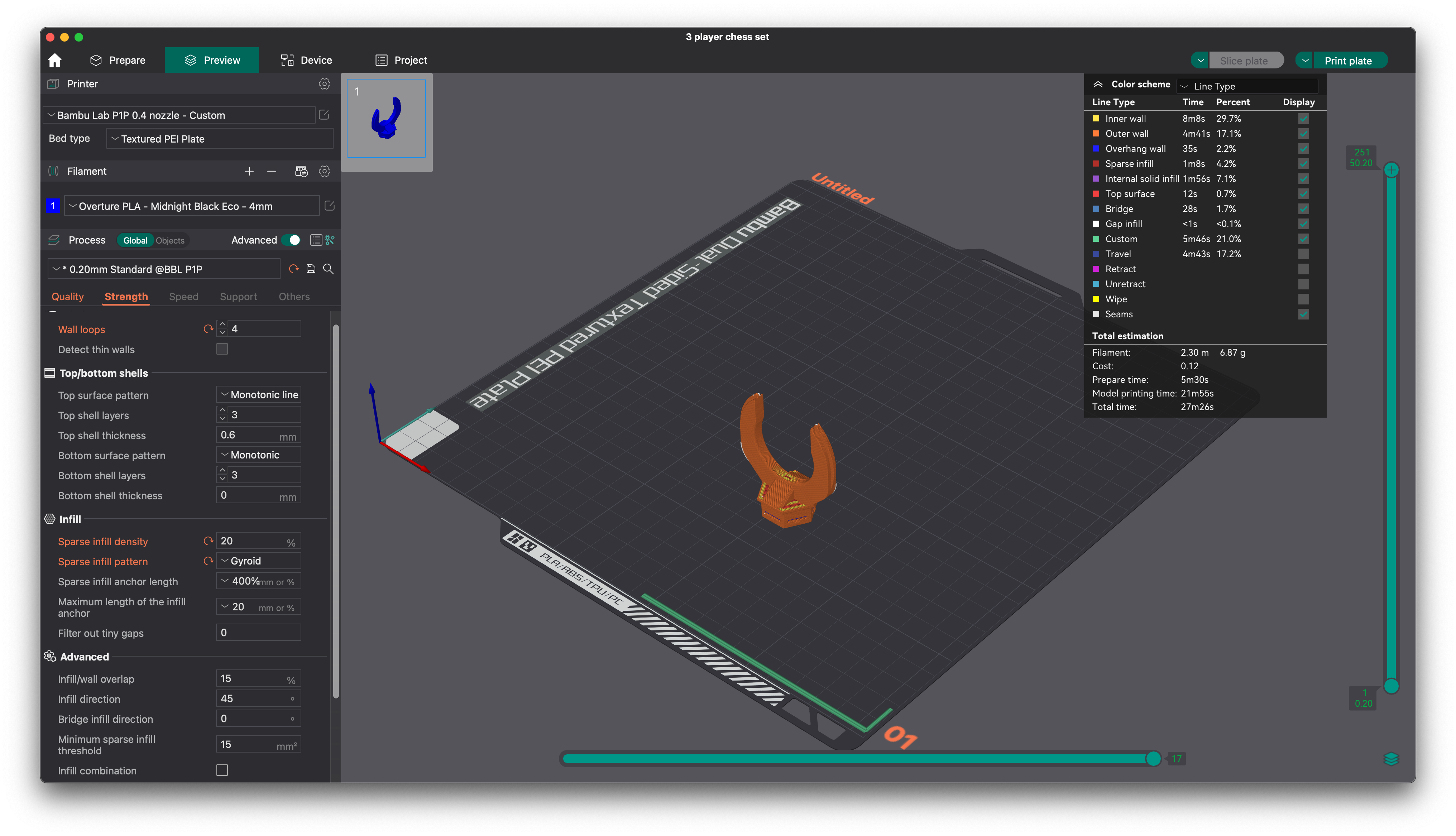1456x836 pixels.
Task: Save the process preset with disk icon
Action: coord(311,269)
